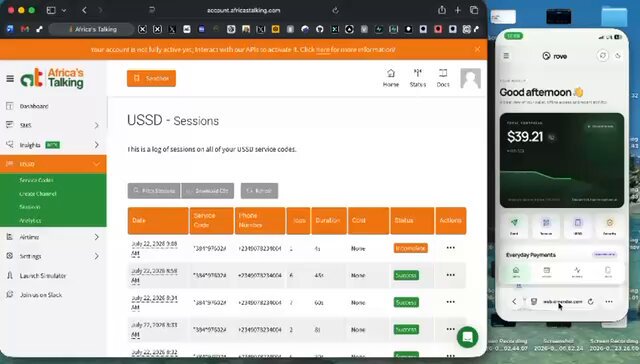Click the third quick action tile in rove

pyautogui.click(x=578, y=226)
